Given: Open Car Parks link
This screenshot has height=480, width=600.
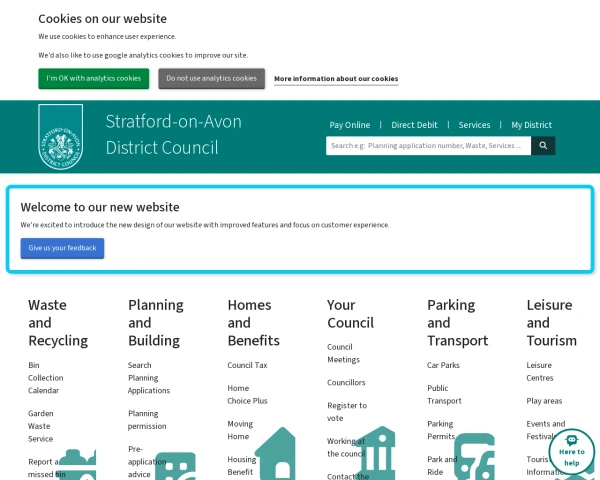Looking at the screenshot, I should (x=443, y=365).
